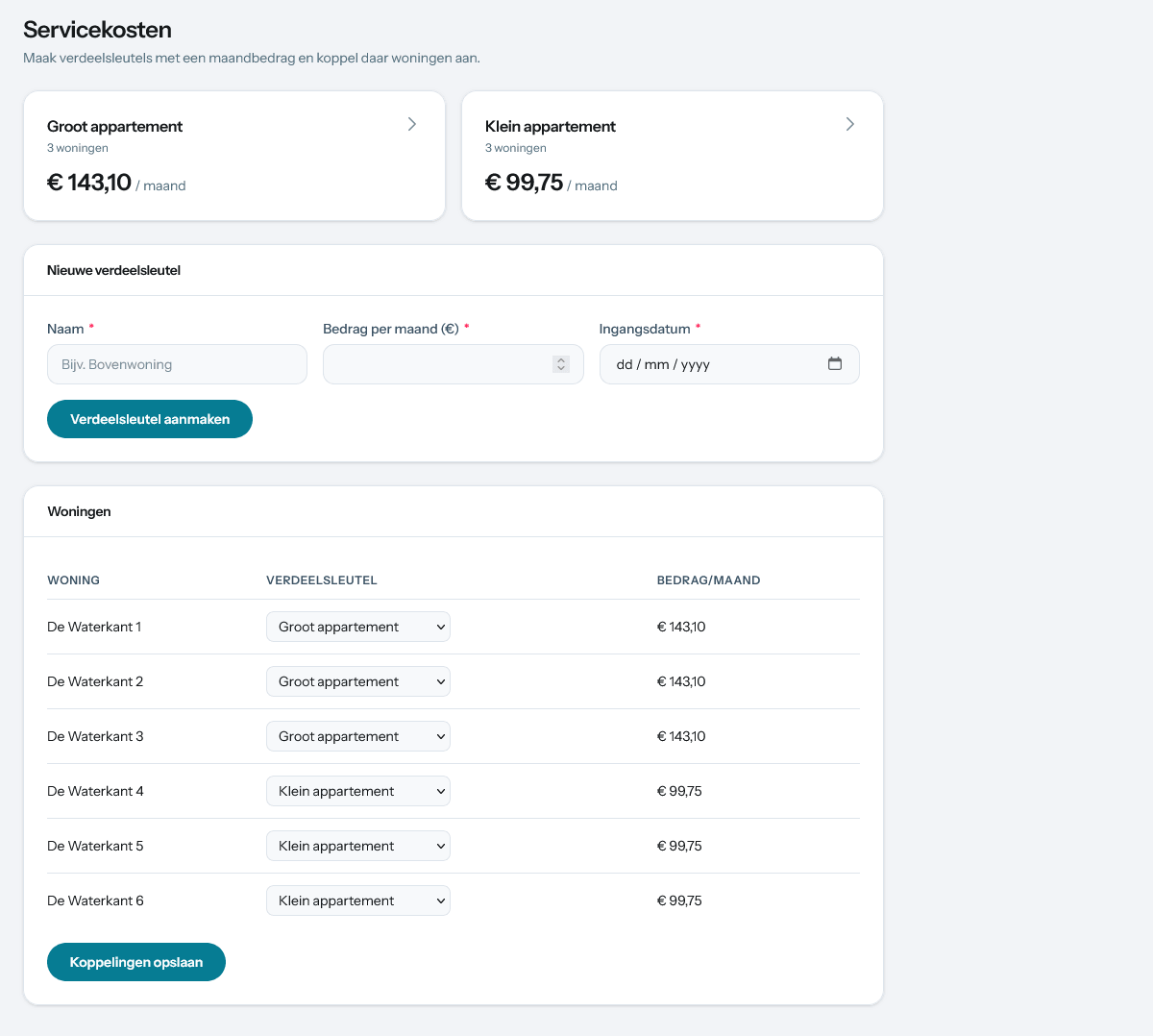Click De Waterkant 2 row name
Screen dimensions: 1153x1036
click(95, 681)
